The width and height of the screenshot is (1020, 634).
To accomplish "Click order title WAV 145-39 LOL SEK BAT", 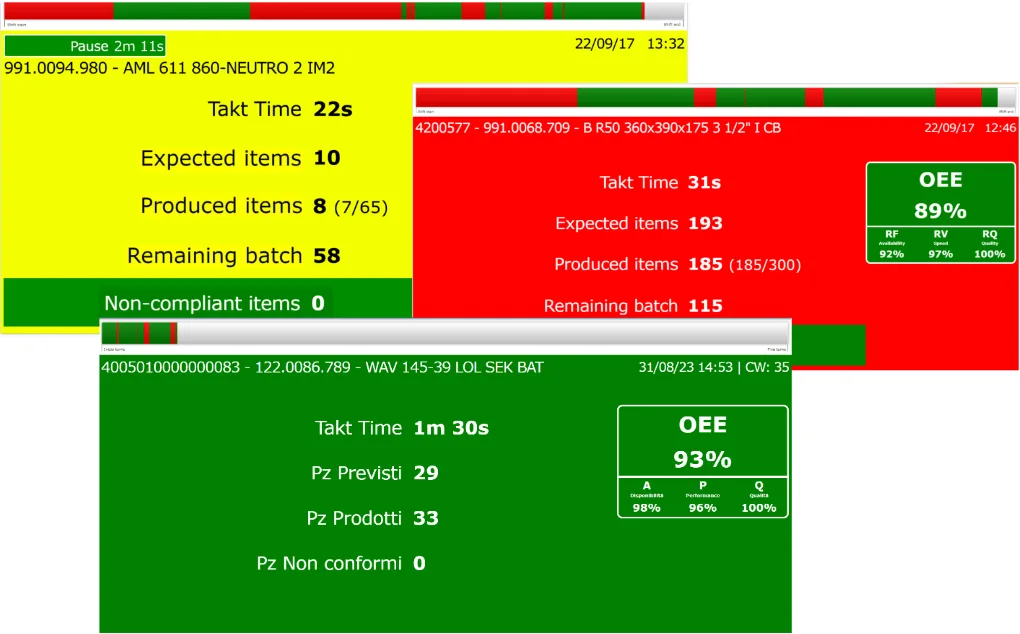I will click(322, 367).
